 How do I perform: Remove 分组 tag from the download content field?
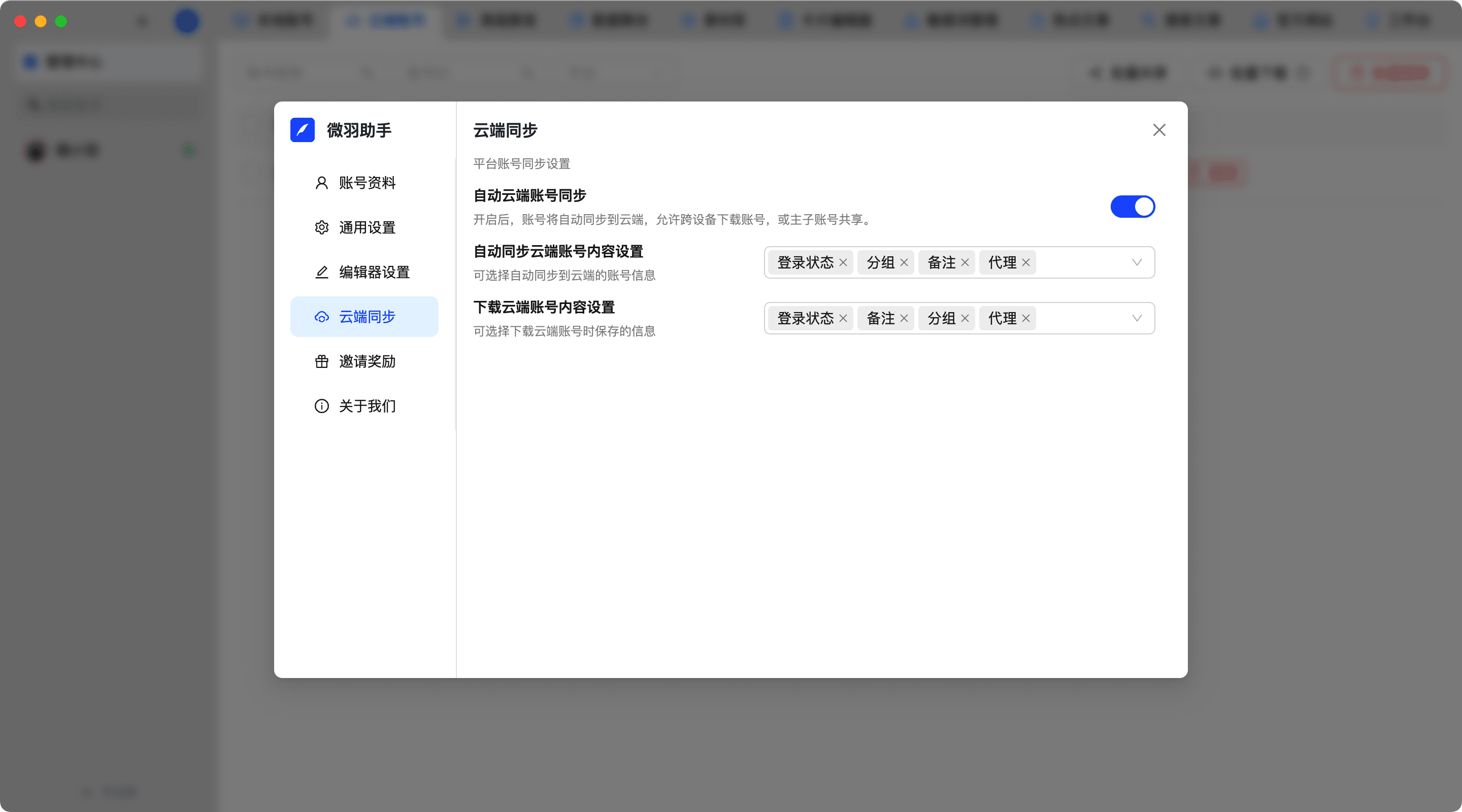tap(965, 318)
